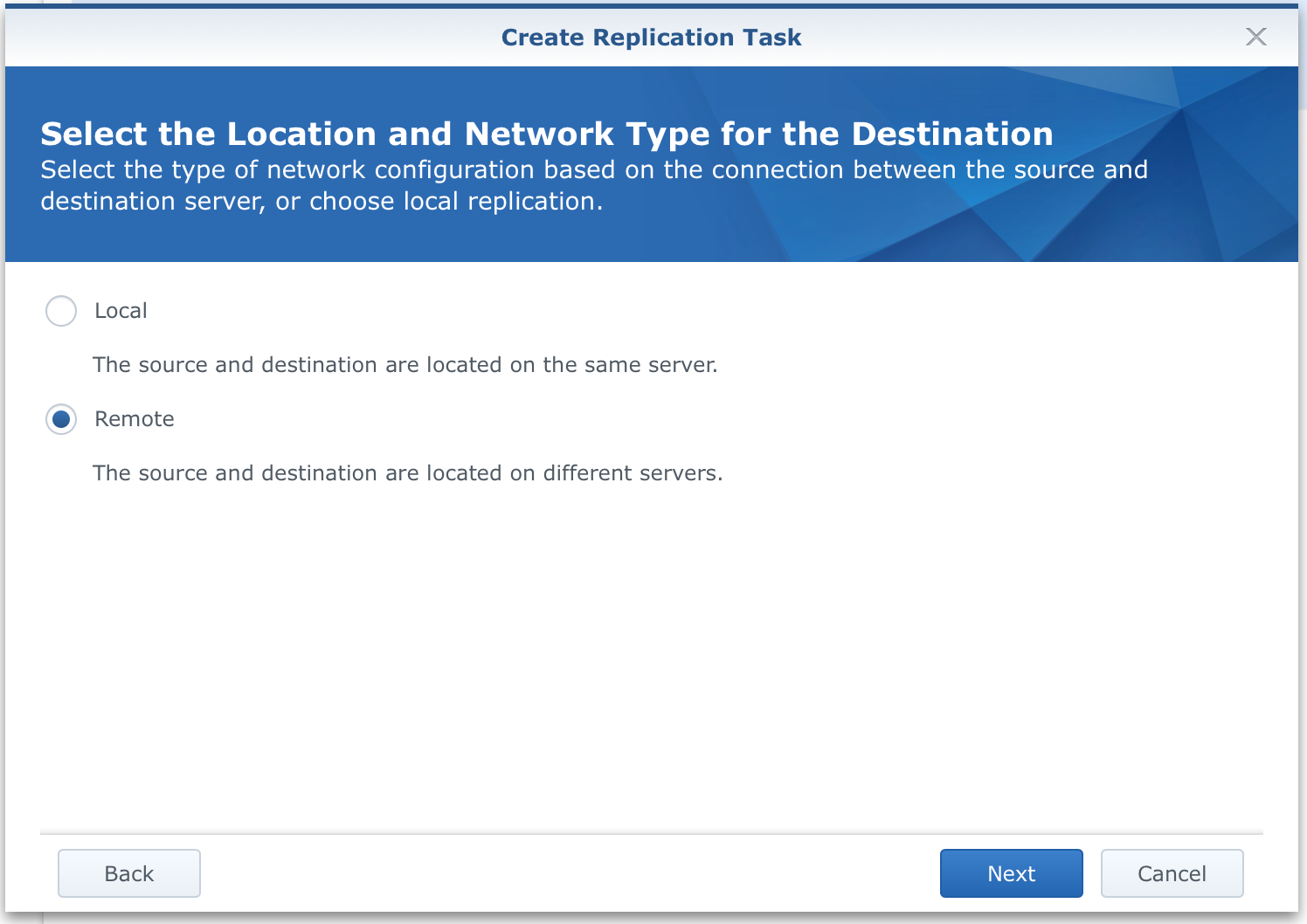Select the Remote radio button
This screenshot has height=924, width=1307.
[x=61, y=419]
